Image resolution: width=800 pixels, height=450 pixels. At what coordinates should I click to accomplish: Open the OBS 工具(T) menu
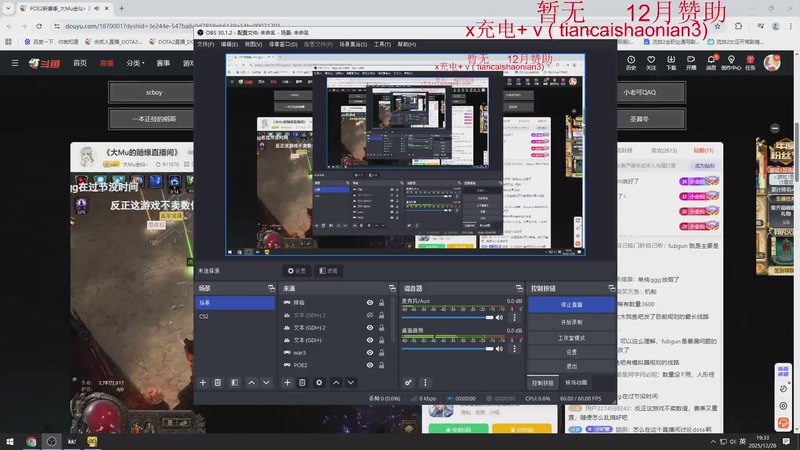point(382,44)
